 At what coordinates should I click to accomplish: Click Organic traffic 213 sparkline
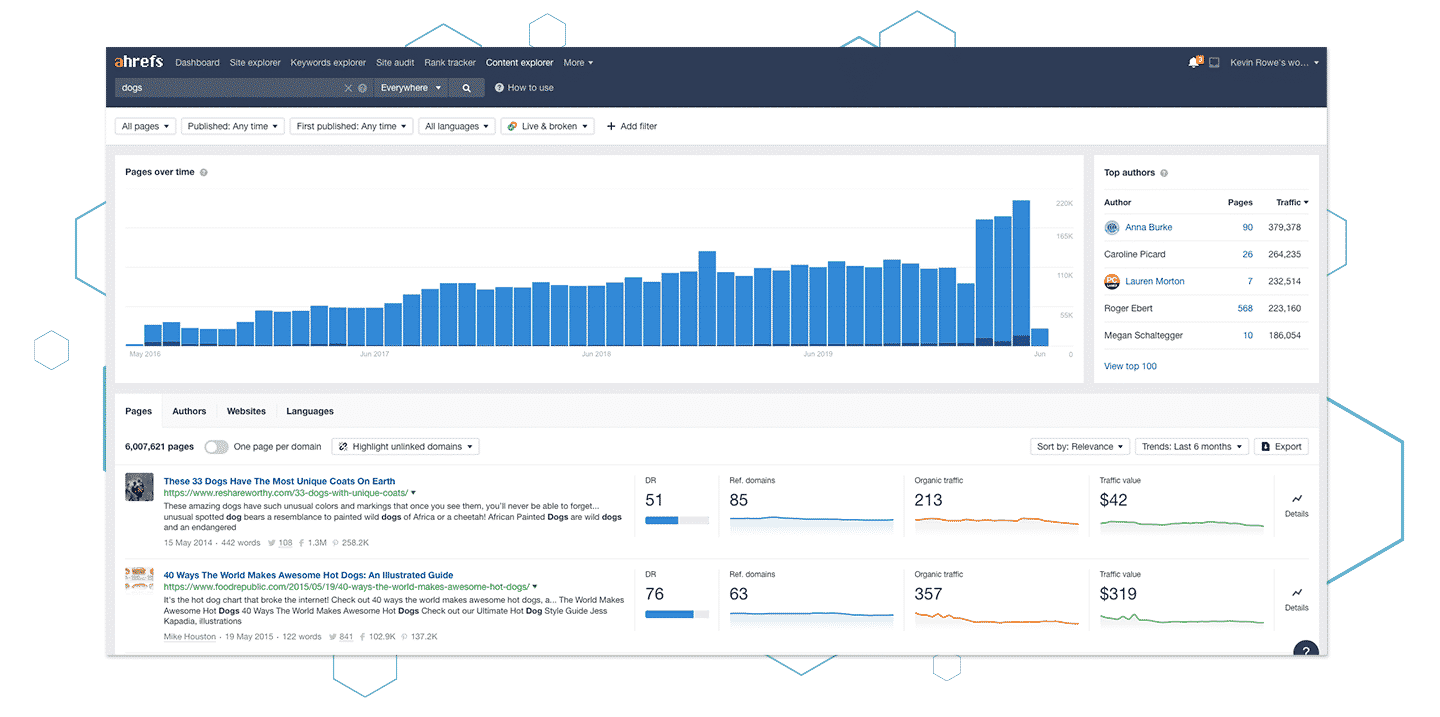[x=997, y=521]
